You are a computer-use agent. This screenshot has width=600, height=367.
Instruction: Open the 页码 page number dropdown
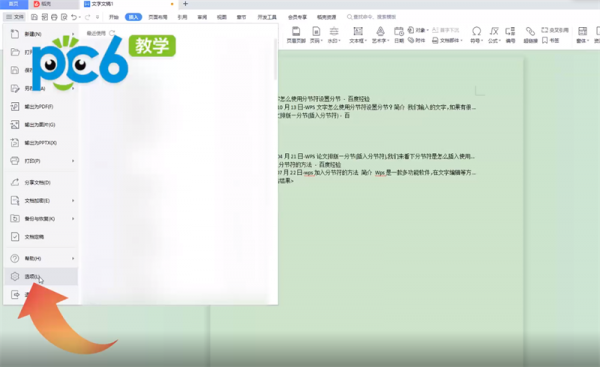[316, 34]
